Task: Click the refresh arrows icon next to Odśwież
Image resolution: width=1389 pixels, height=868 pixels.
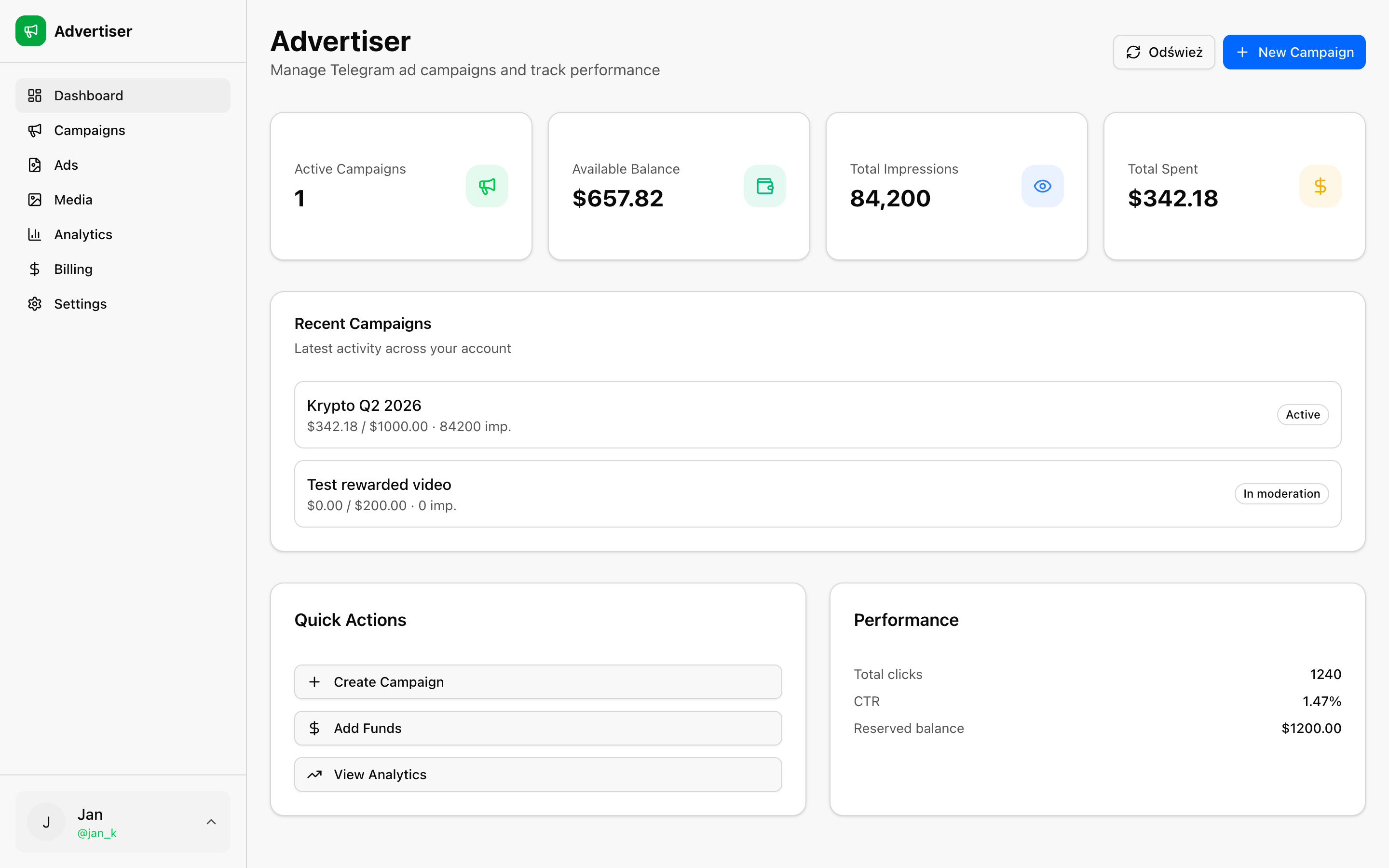Action: 1133,52
